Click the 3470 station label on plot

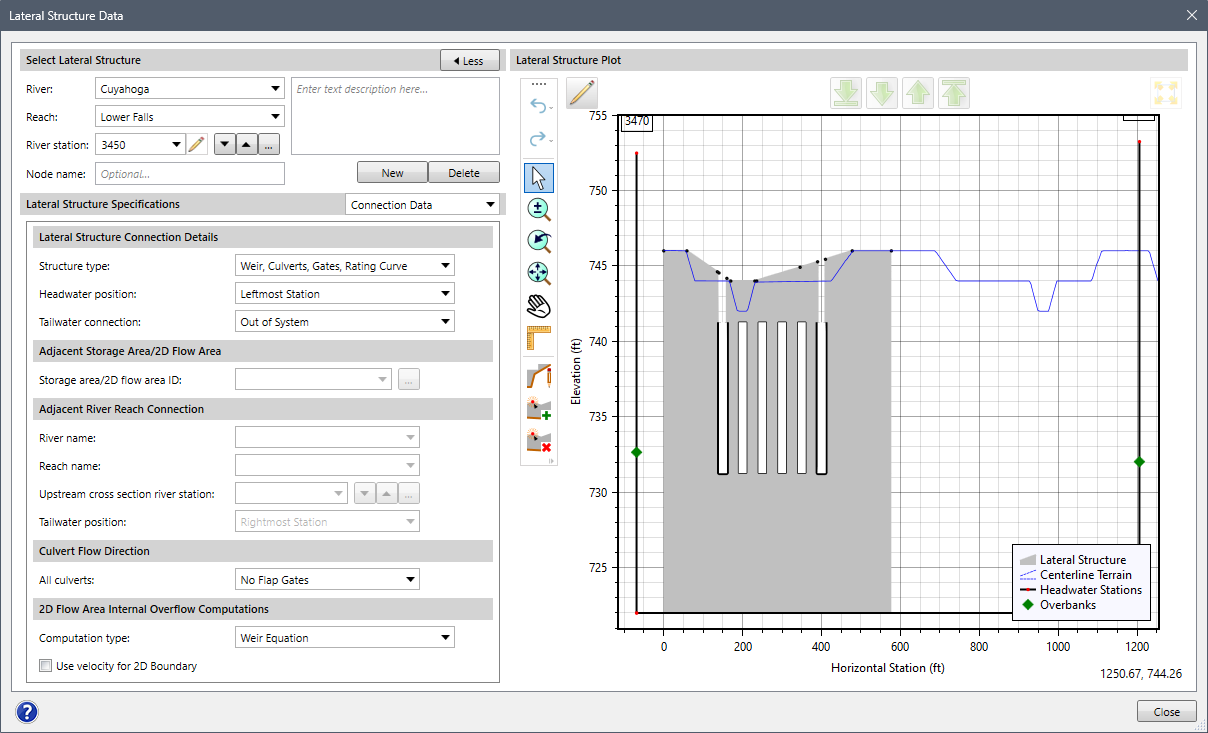[x=636, y=122]
